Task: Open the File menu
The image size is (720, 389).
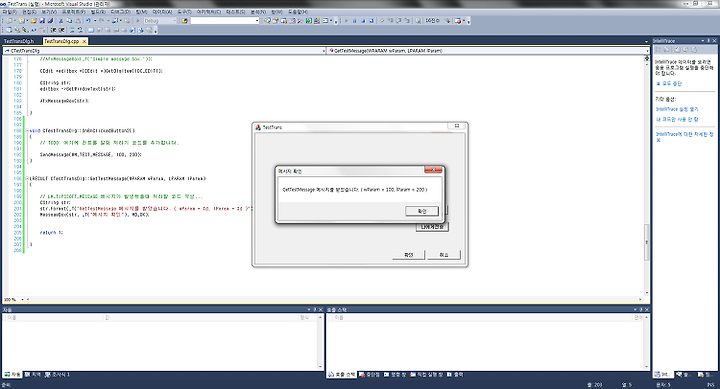Action: click(9, 11)
